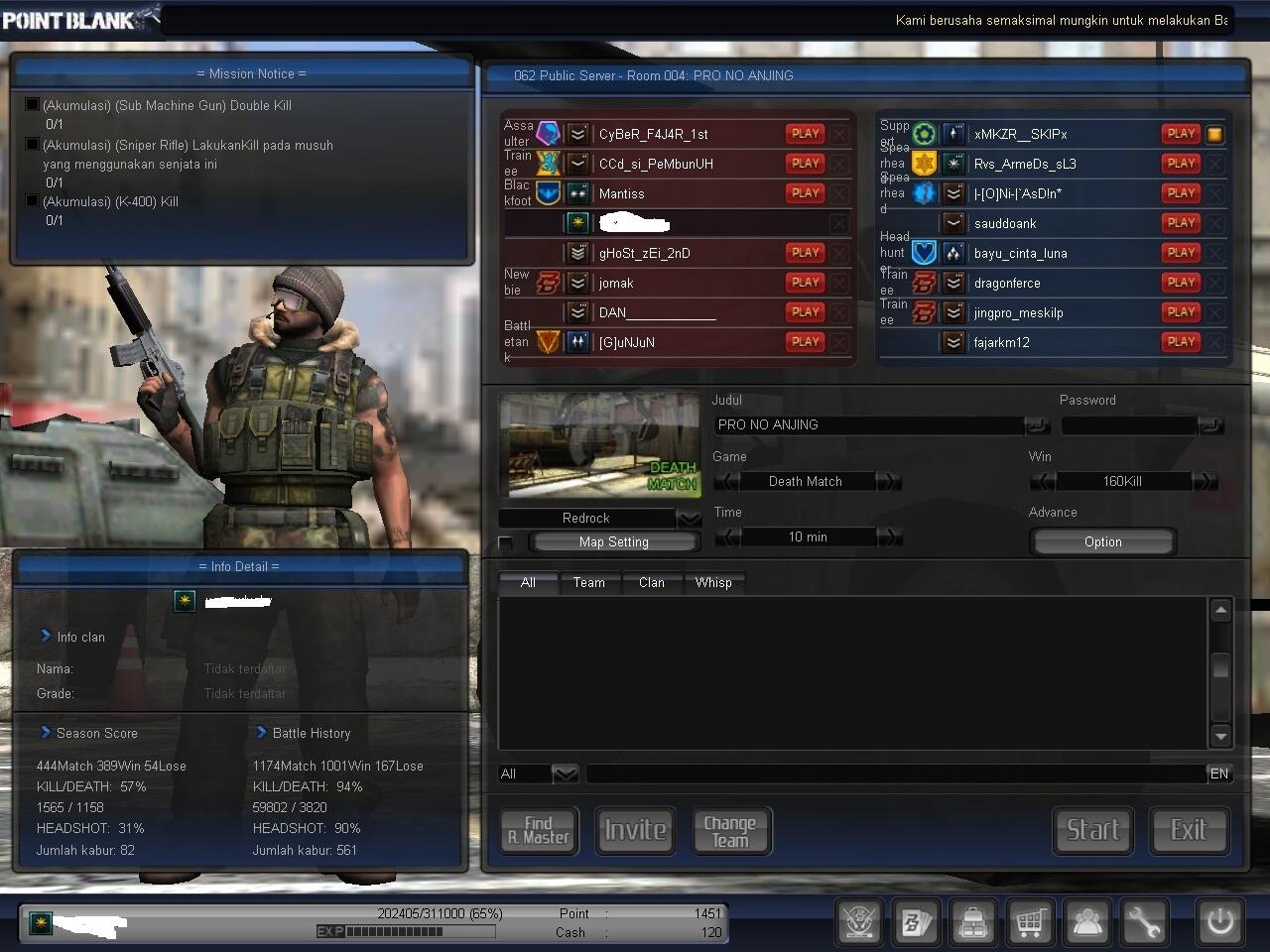Click left arrow of 10 min time
The image size is (1270, 952).
727,536
